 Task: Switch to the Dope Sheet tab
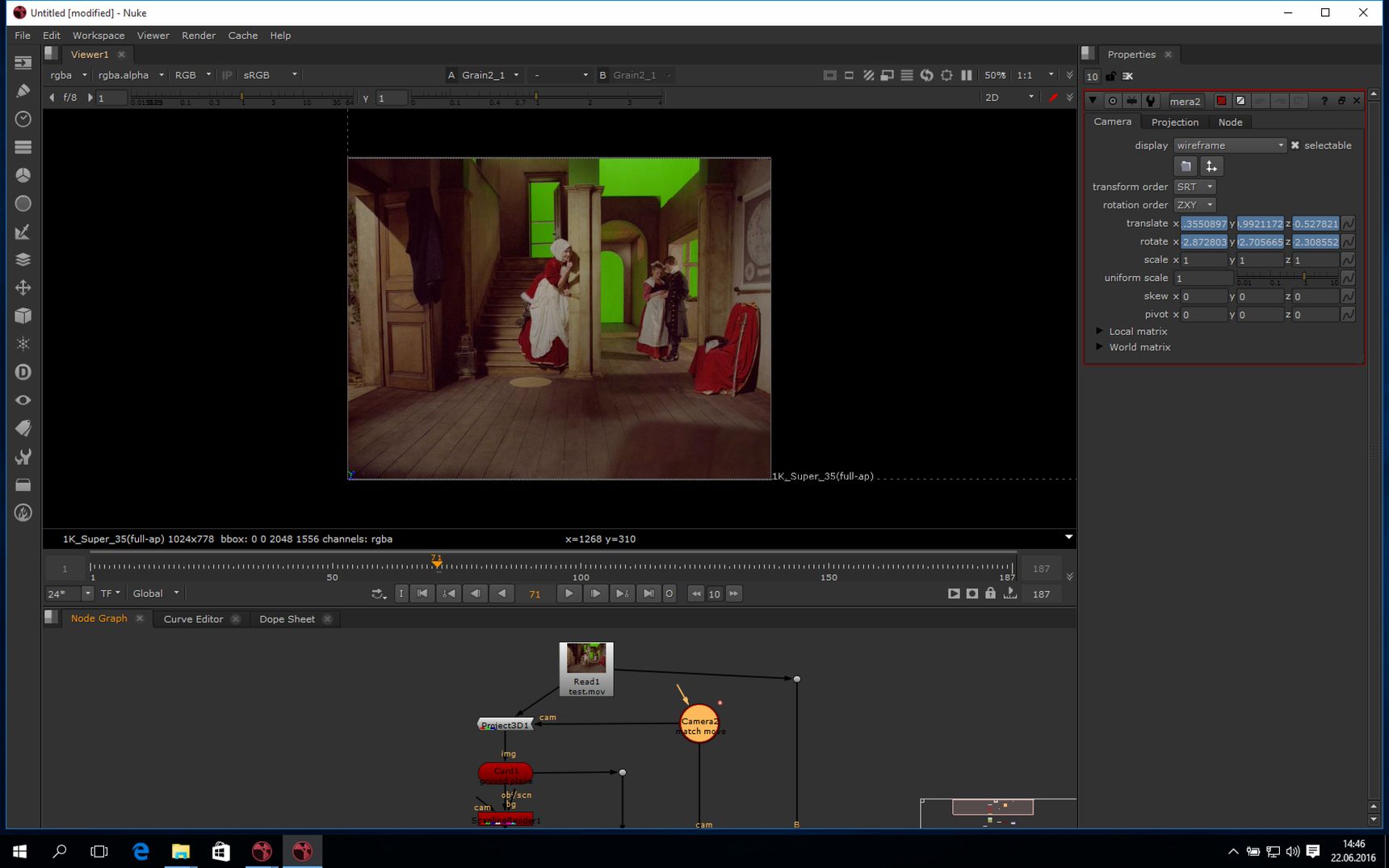287,619
